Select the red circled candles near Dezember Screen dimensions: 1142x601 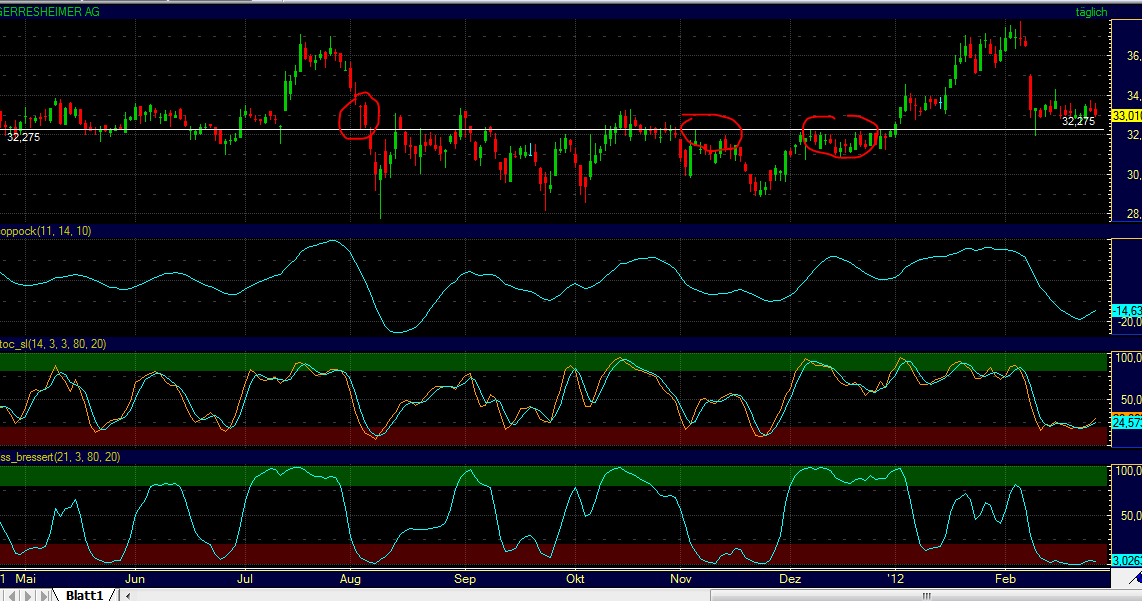(x=840, y=136)
